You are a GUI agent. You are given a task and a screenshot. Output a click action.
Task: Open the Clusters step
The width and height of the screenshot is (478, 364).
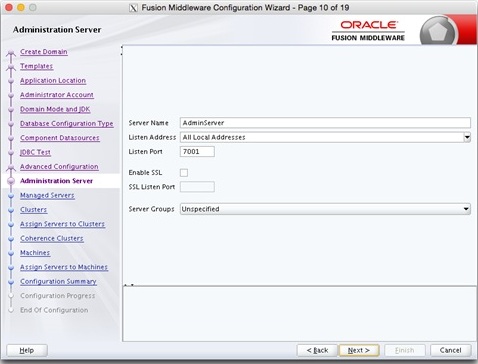pos(33,210)
